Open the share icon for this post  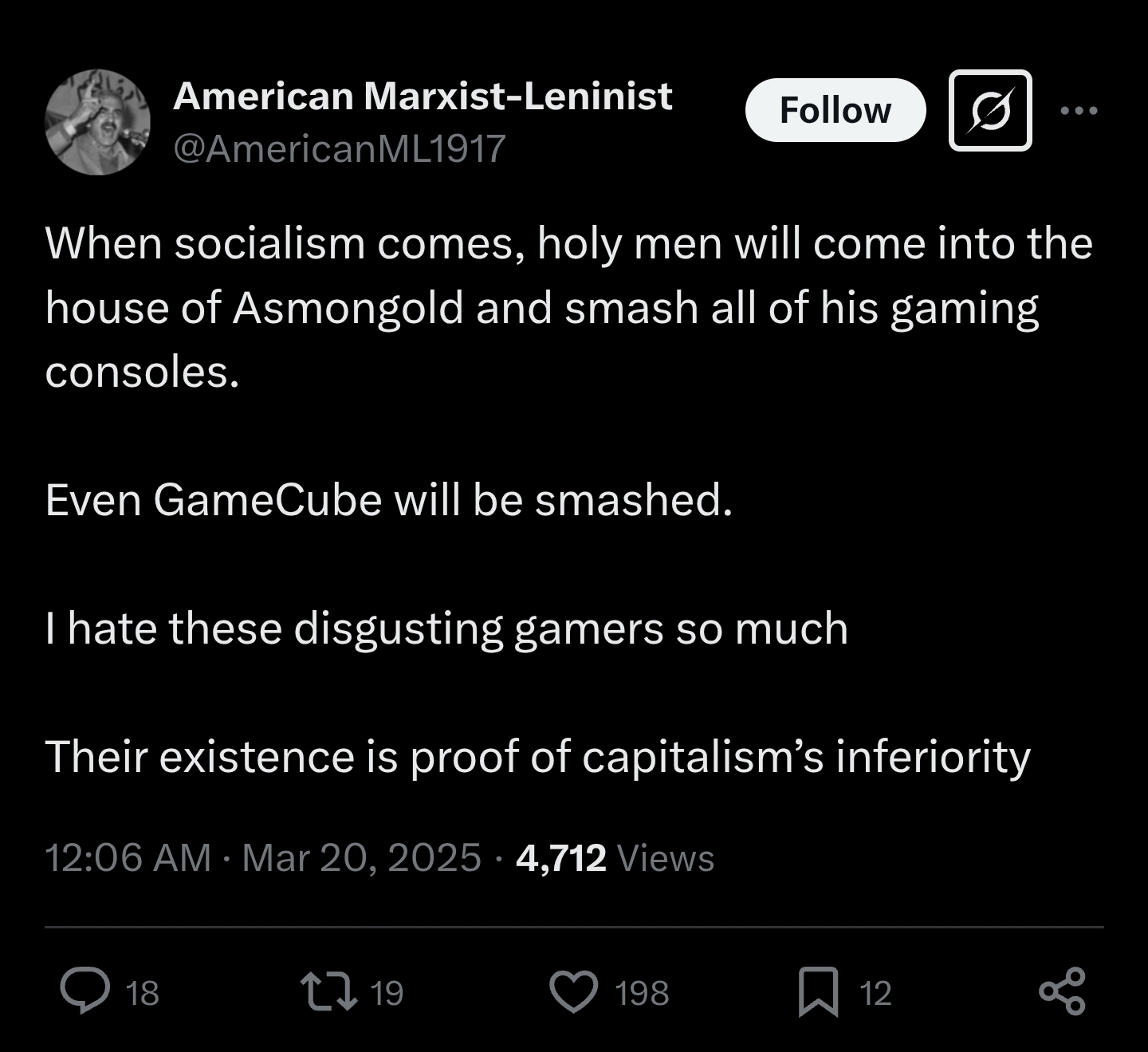[1063, 991]
